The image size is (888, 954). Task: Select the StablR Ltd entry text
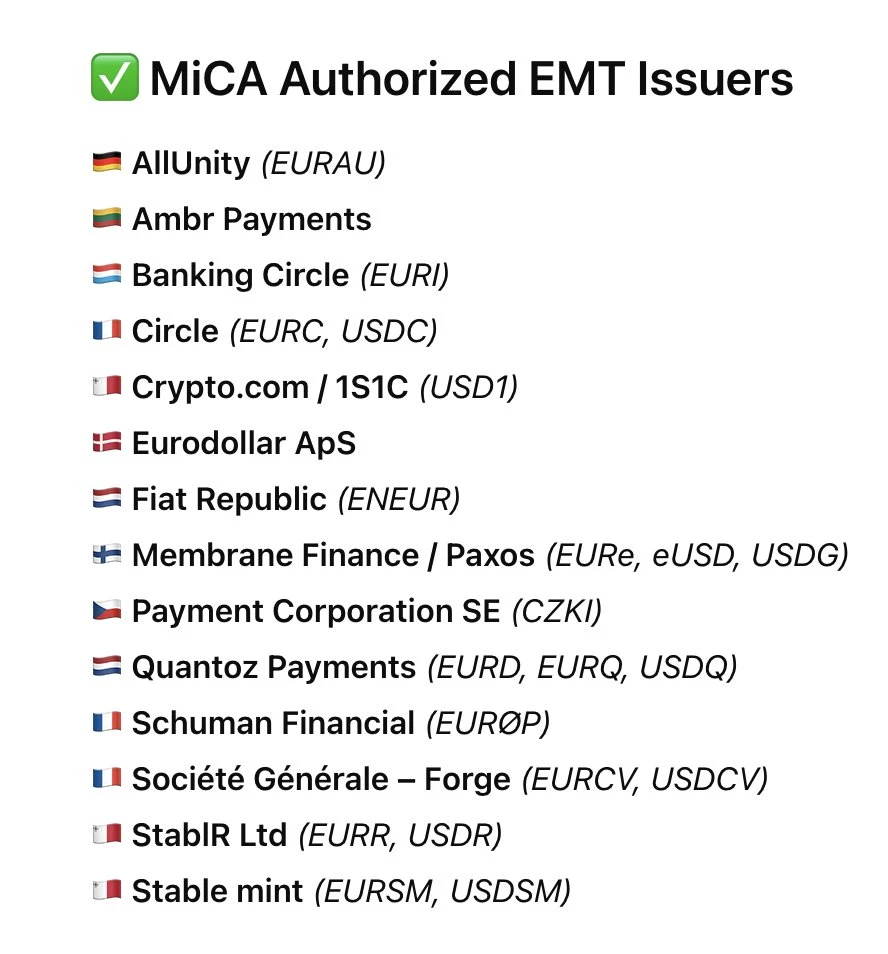click(209, 834)
